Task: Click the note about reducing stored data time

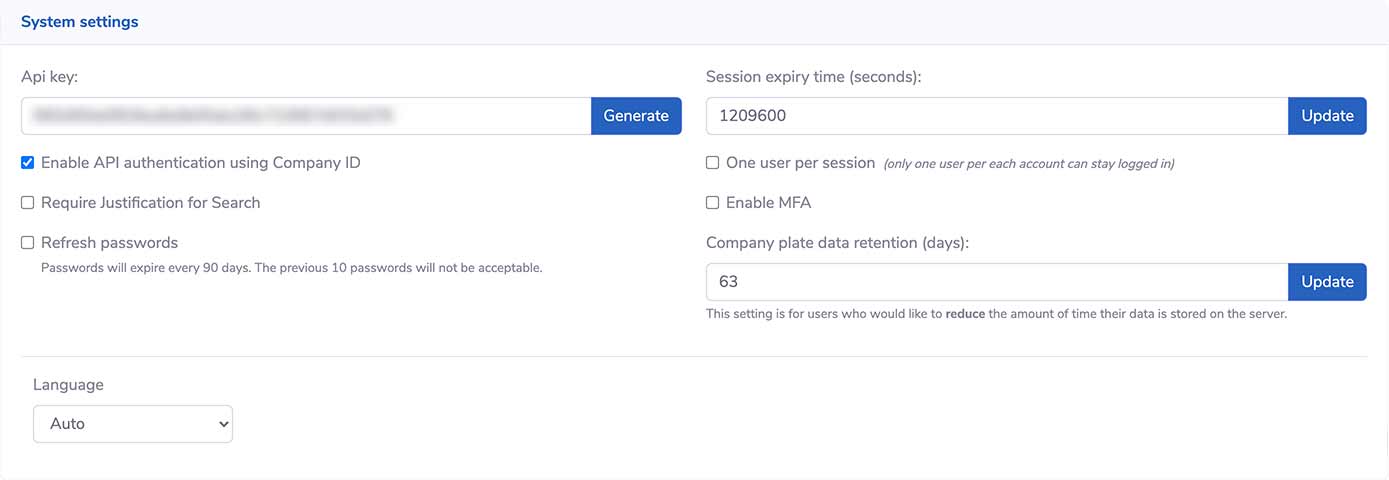Action: (996, 314)
